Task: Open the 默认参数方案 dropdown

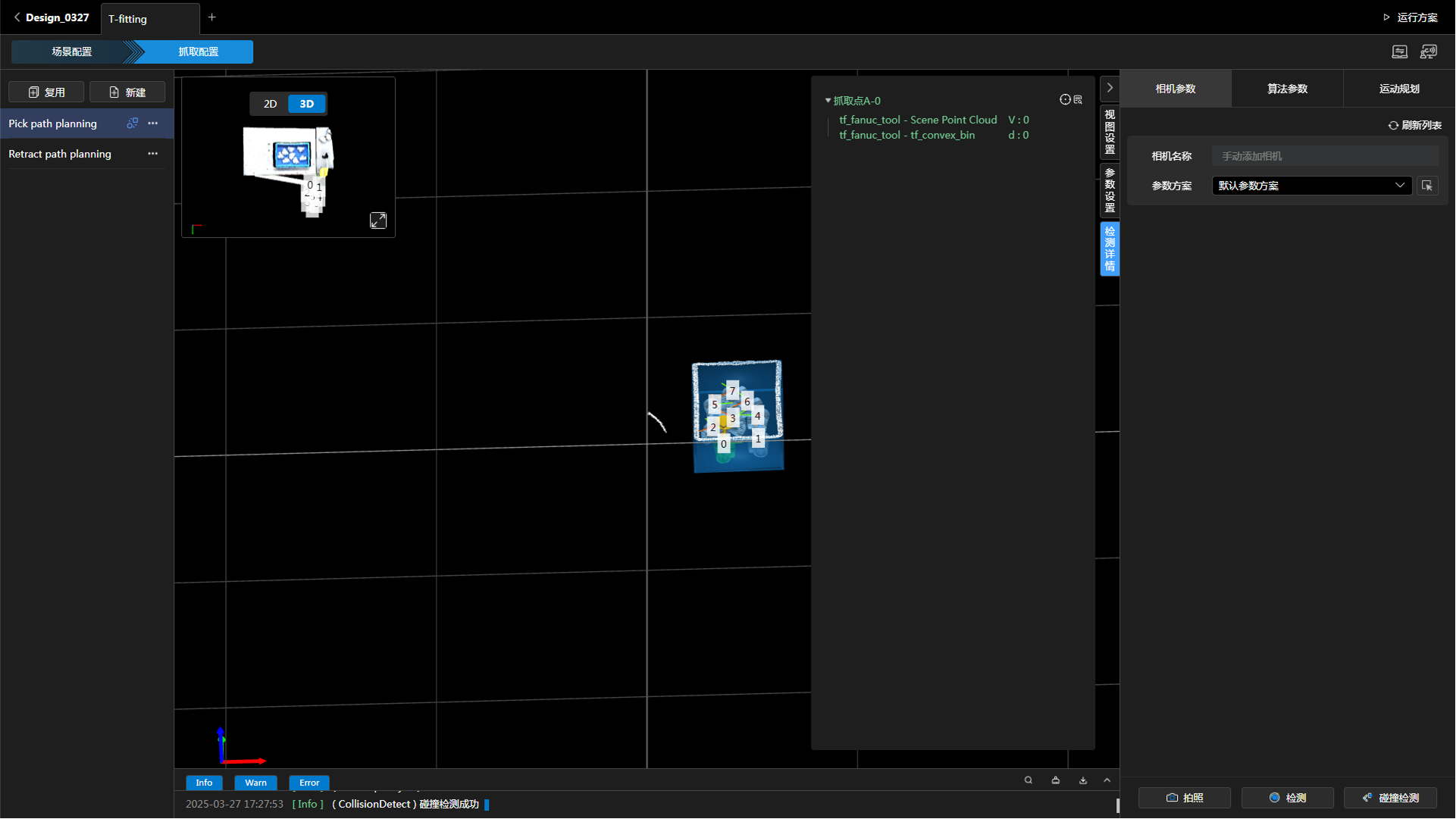Action: 1311,186
